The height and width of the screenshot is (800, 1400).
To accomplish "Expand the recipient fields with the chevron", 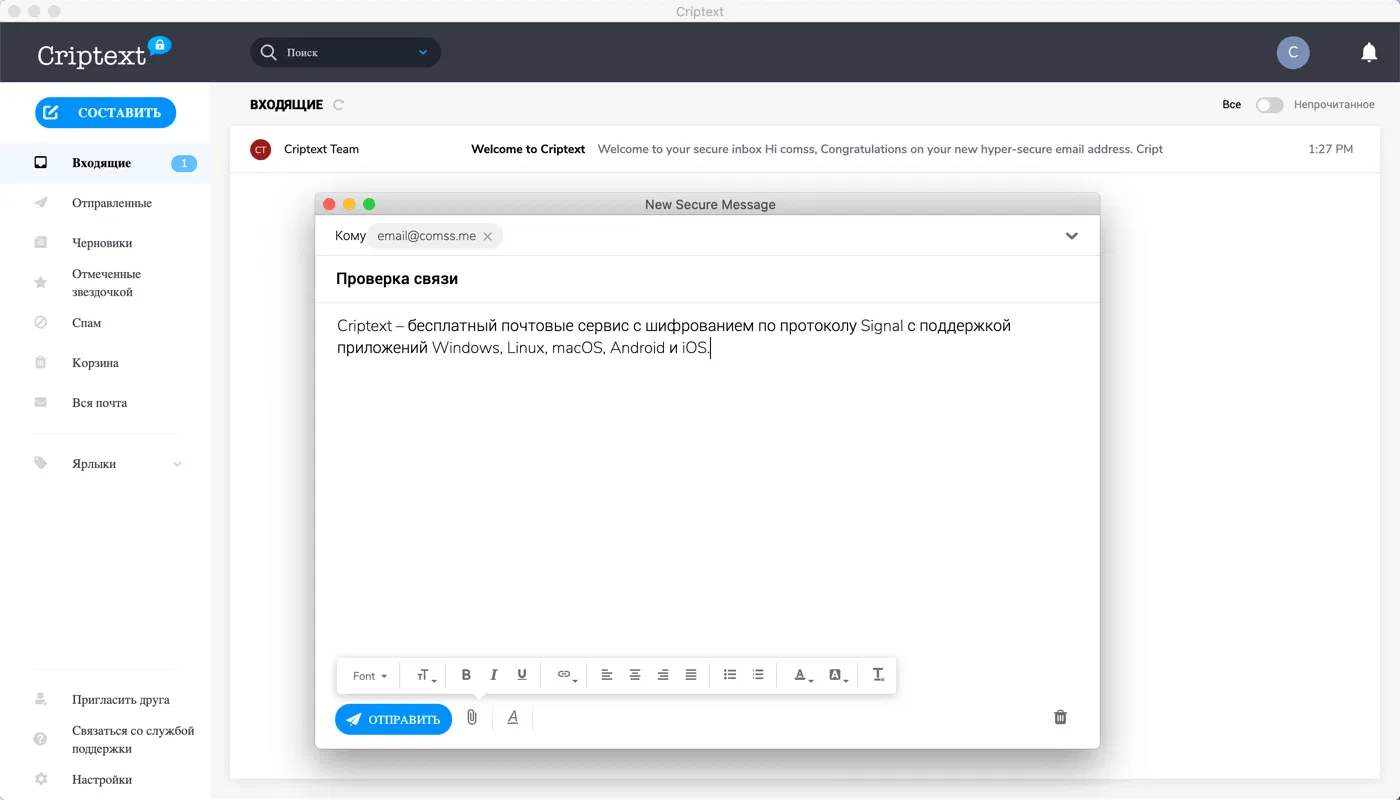I will pyautogui.click(x=1072, y=236).
